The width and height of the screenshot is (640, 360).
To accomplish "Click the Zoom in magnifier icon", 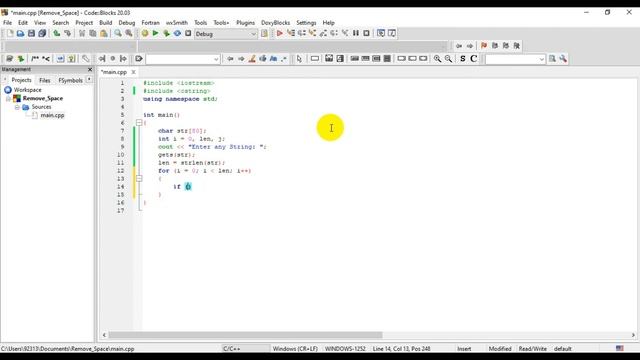I will coord(437,59).
